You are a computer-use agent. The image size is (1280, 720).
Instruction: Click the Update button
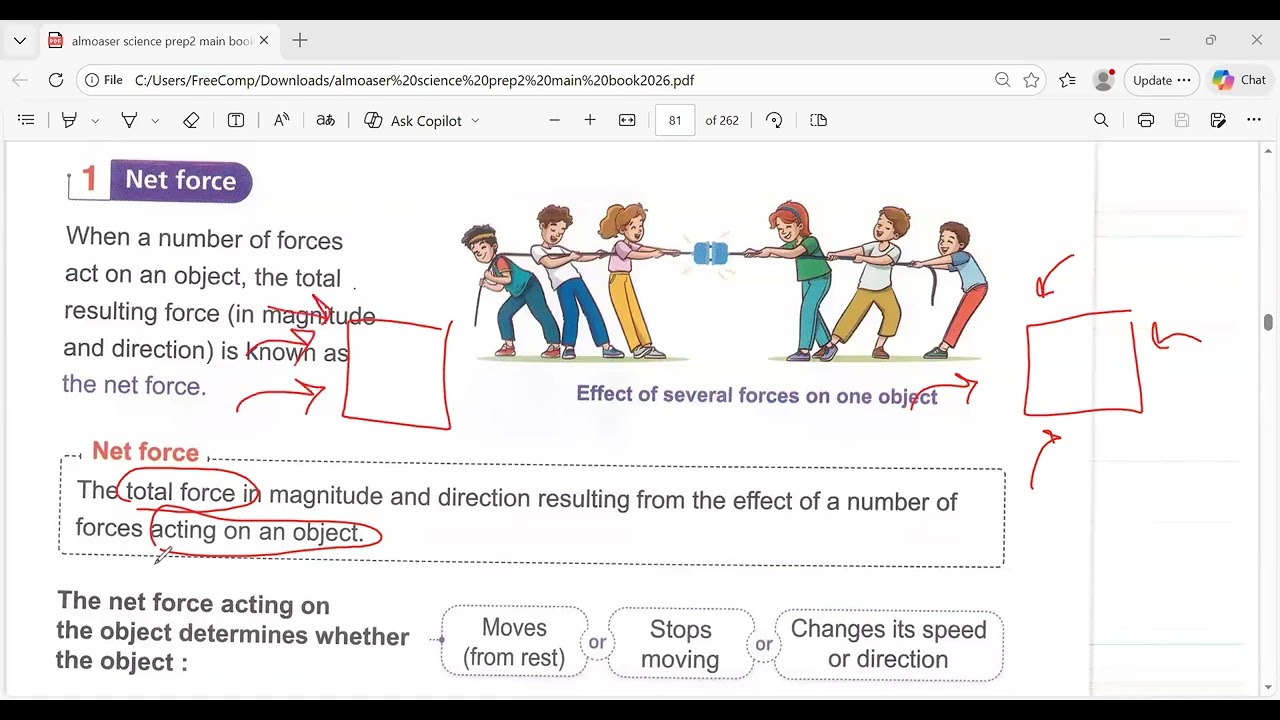(x=1161, y=80)
